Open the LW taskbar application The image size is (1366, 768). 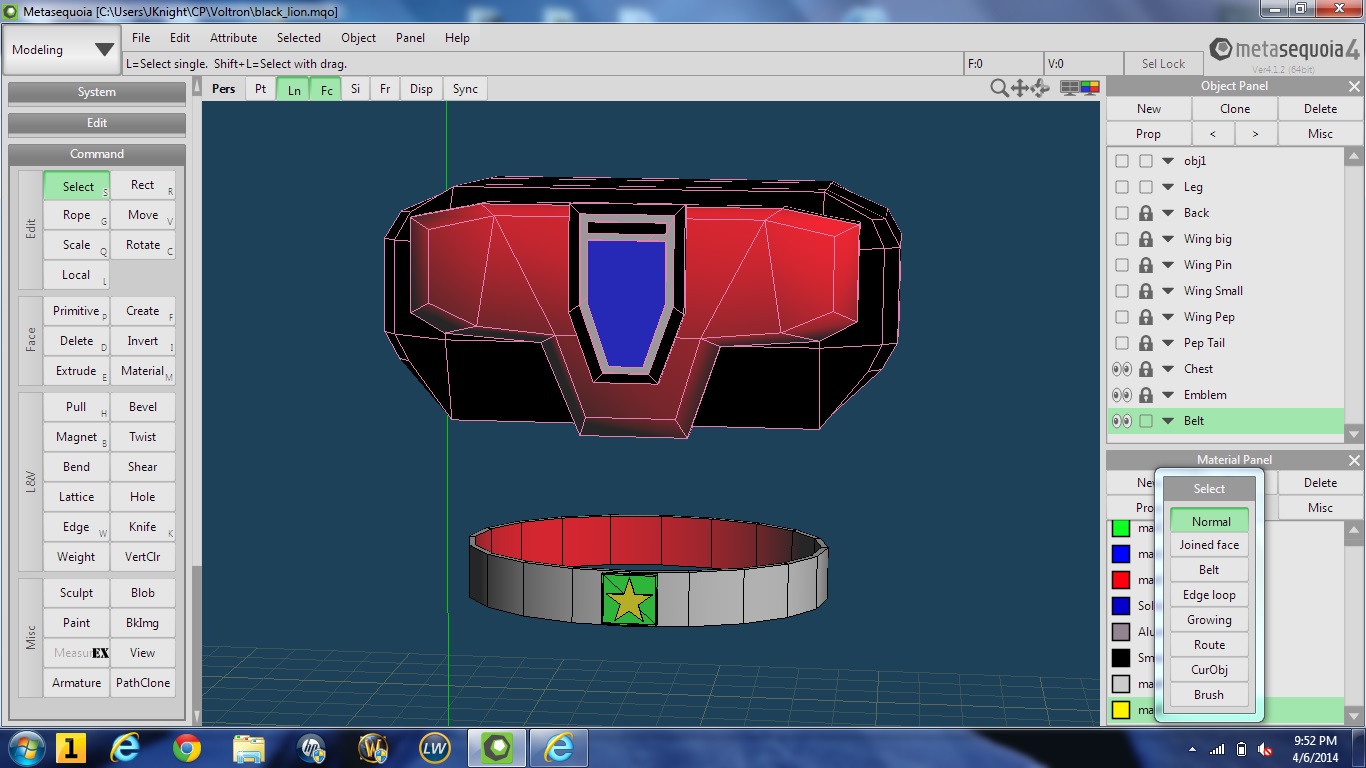point(435,747)
